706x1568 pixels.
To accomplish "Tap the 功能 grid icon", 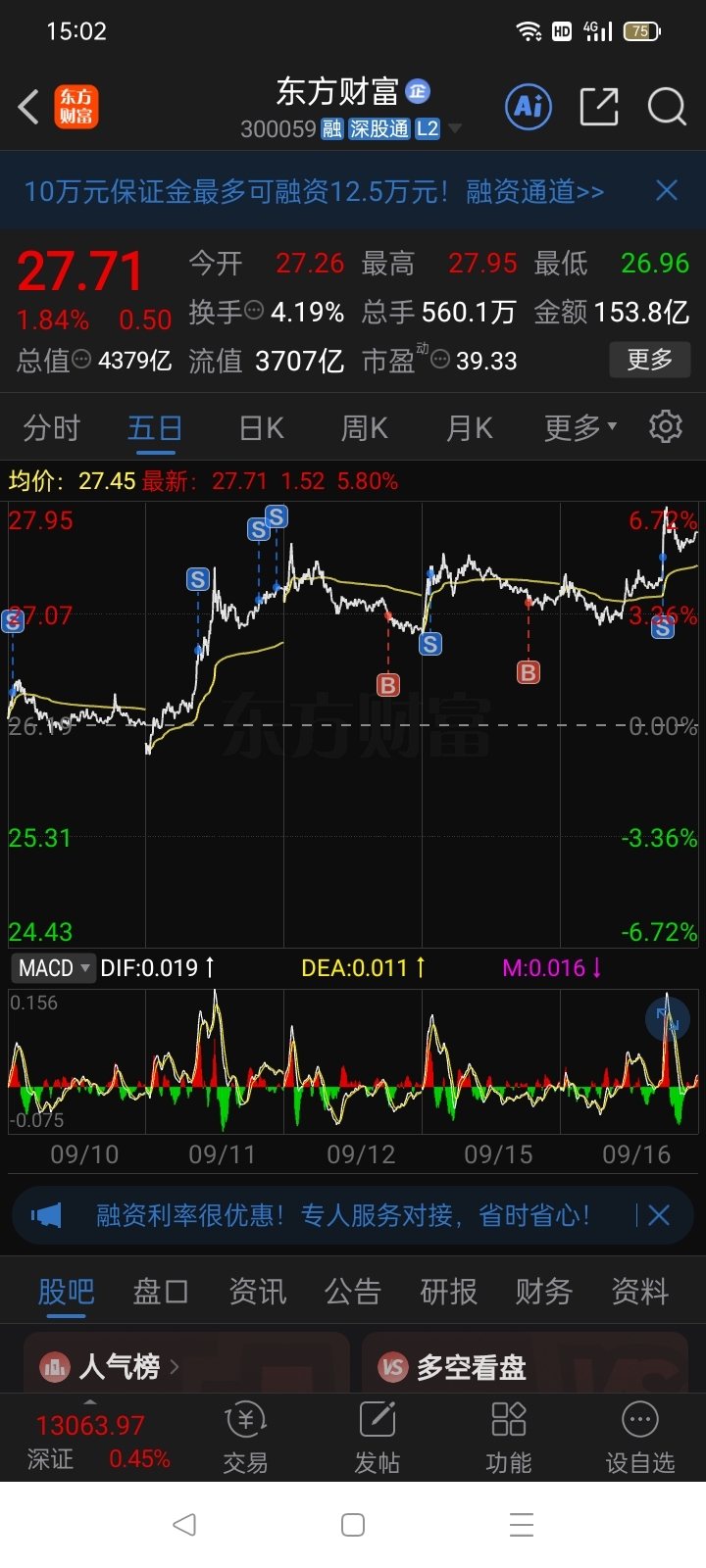I will point(509,1438).
